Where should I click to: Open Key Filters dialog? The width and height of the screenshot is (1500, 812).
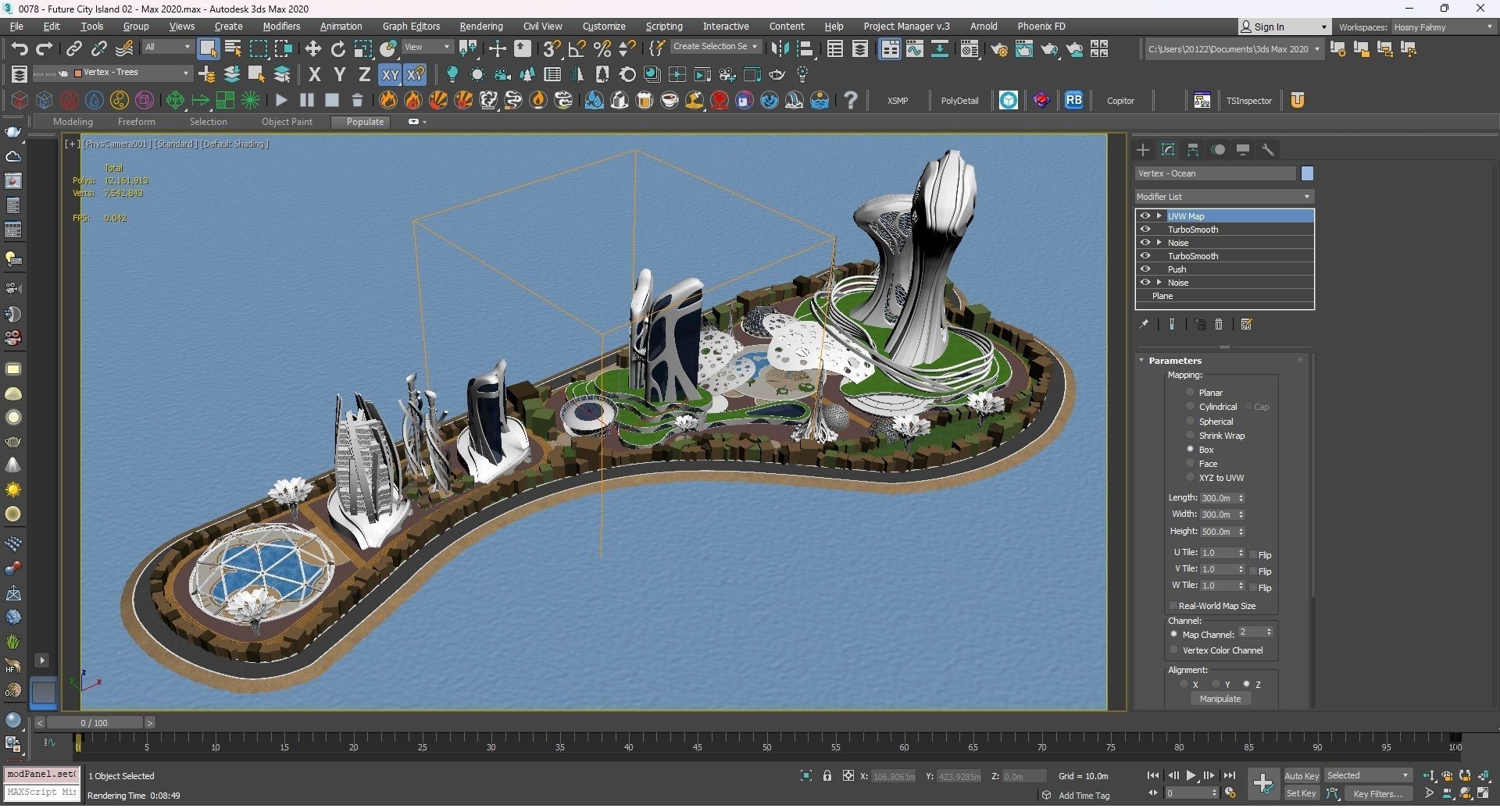pyautogui.click(x=1378, y=794)
